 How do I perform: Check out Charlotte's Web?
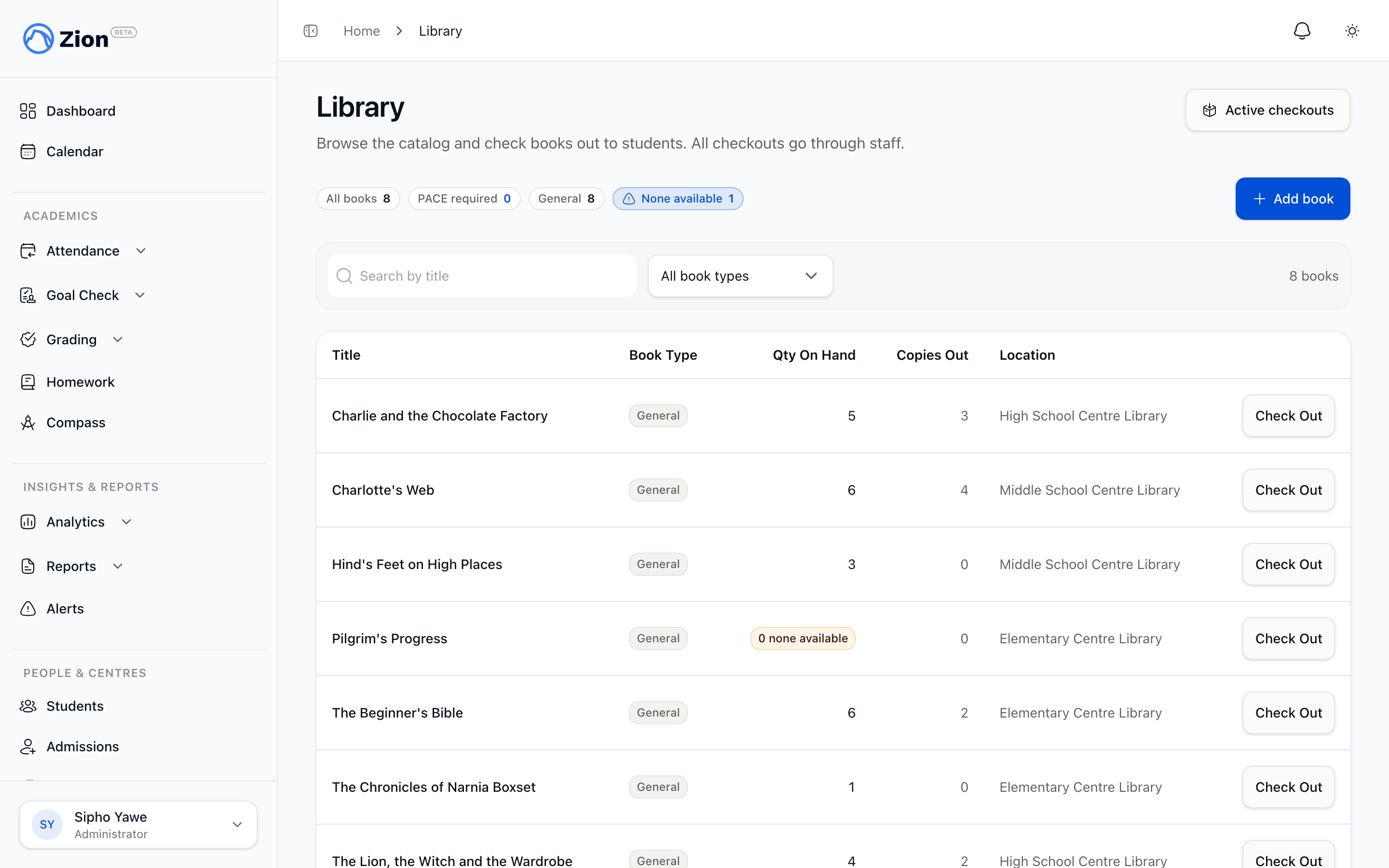[1289, 490]
